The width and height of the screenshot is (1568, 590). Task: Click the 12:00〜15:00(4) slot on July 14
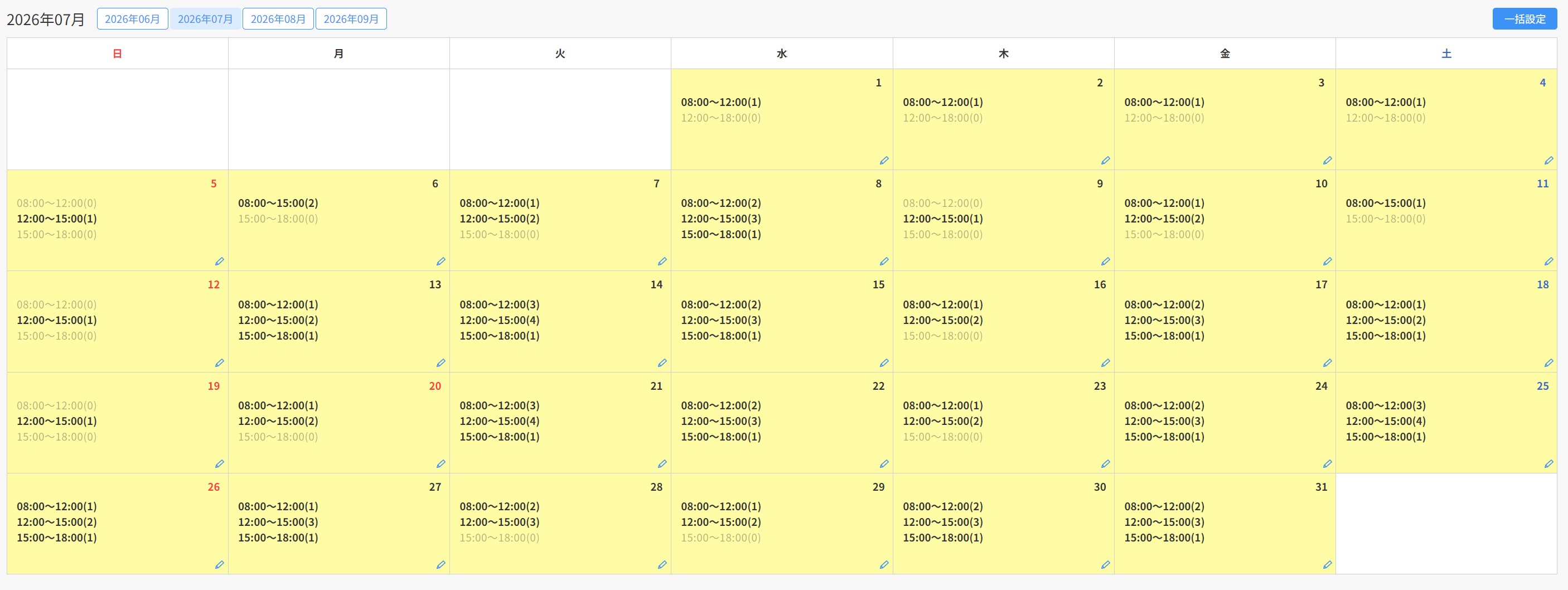(x=499, y=320)
